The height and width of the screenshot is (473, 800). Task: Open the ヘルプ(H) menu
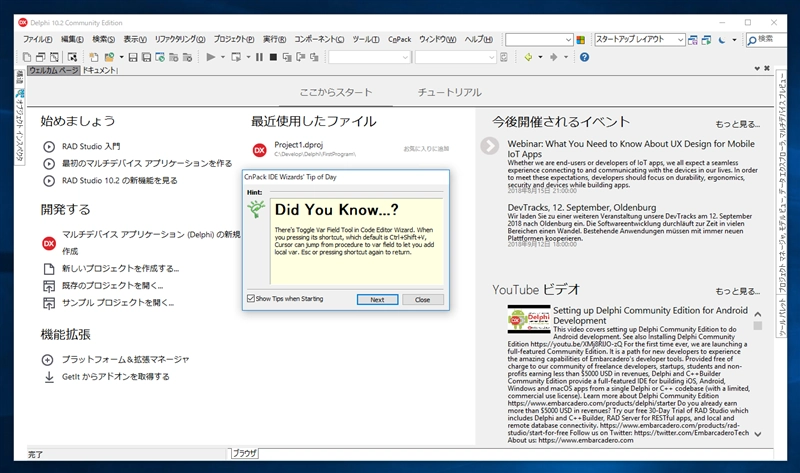(479, 39)
